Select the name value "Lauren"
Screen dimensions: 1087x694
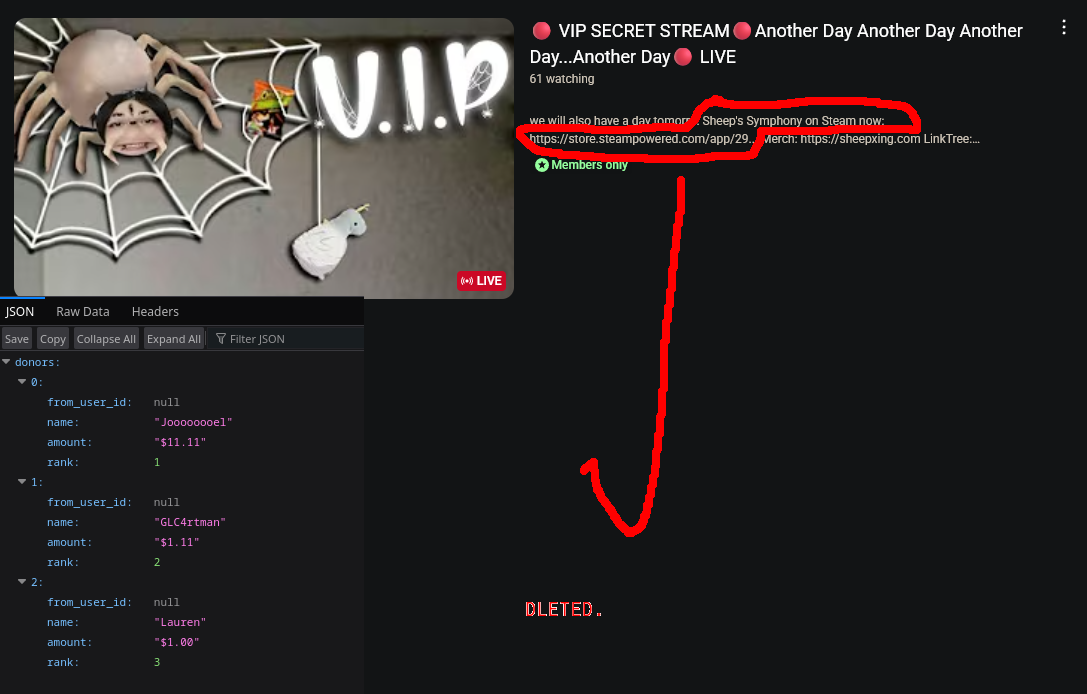coord(180,622)
